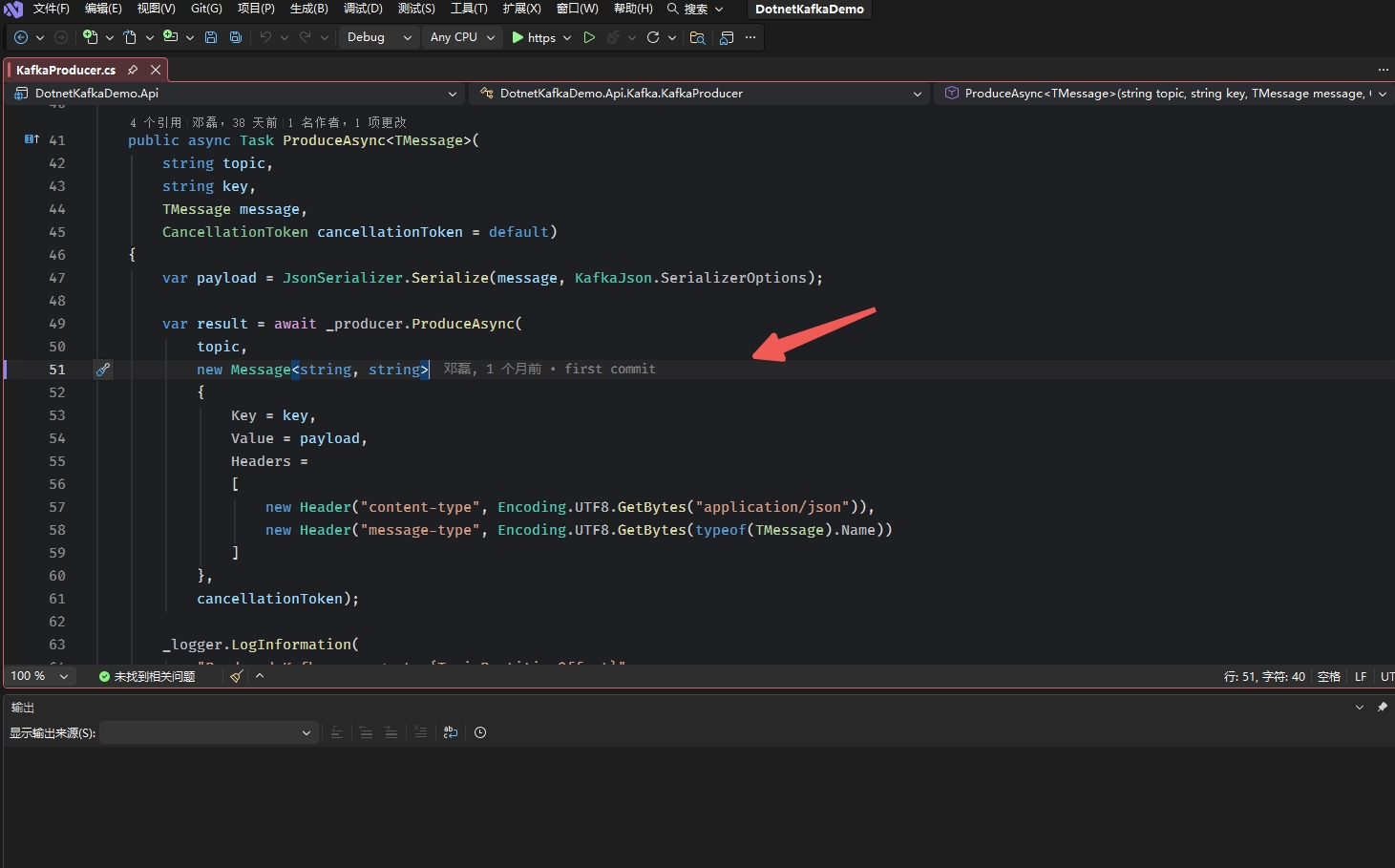Click the restart/refresh circular arrow icon
Viewport: 1395px width, 868px height.
(653, 37)
